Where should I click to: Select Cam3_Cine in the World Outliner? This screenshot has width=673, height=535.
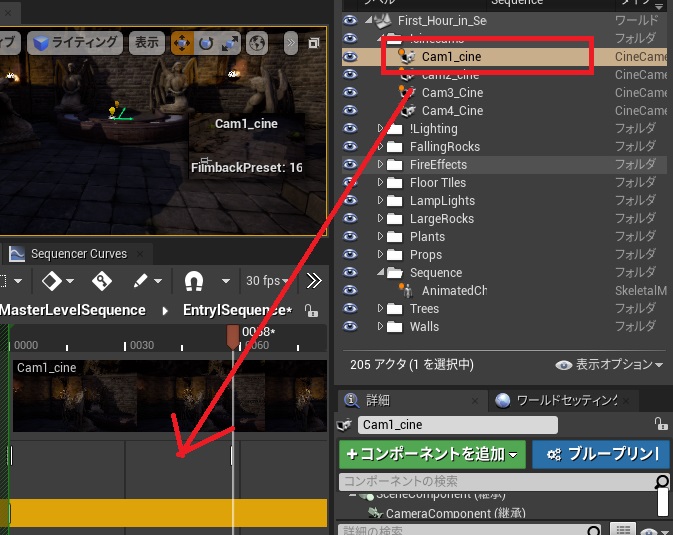tap(452, 93)
